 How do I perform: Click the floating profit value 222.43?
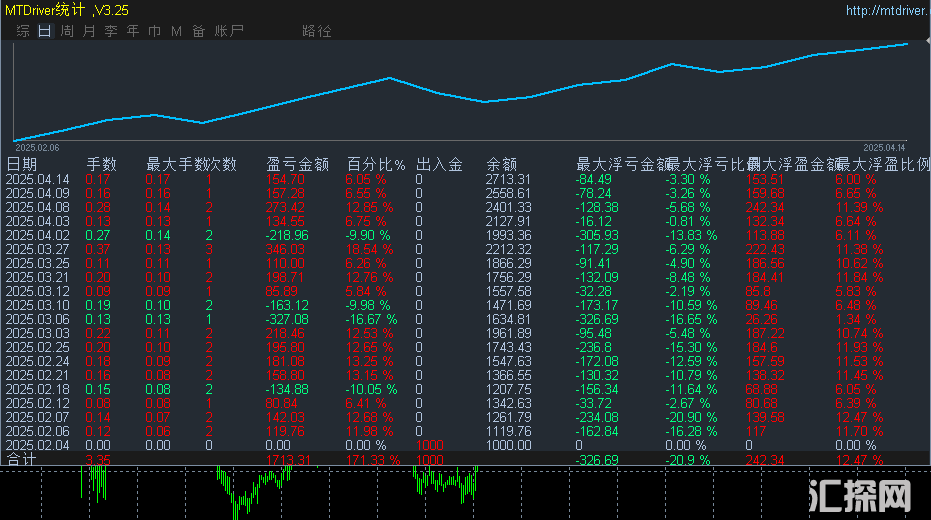765,249
